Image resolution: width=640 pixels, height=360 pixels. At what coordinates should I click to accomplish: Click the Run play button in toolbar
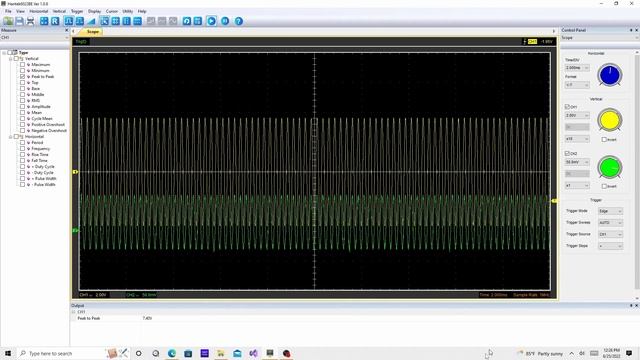[211, 21]
